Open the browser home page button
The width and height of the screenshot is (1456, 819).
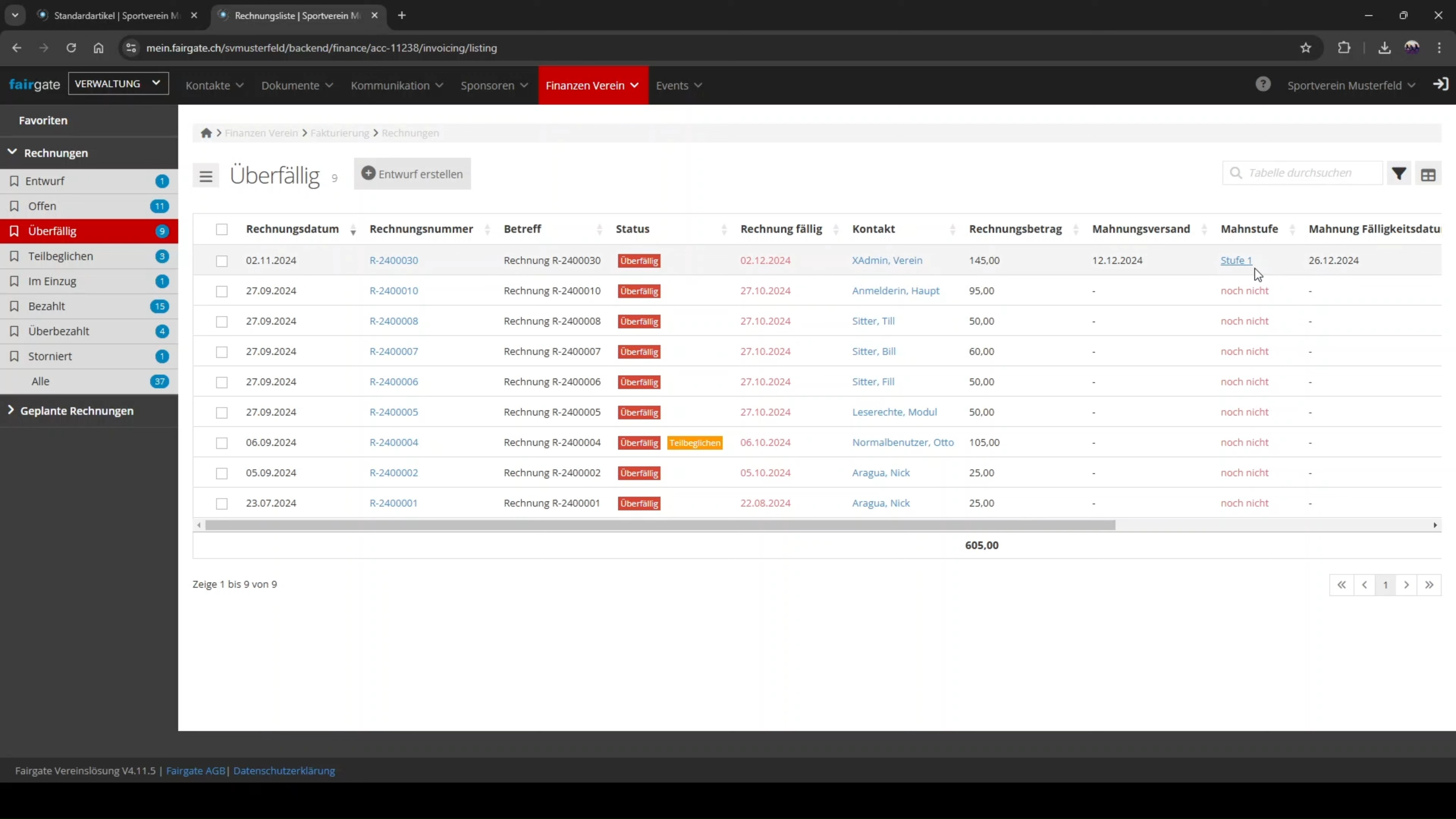[98, 48]
